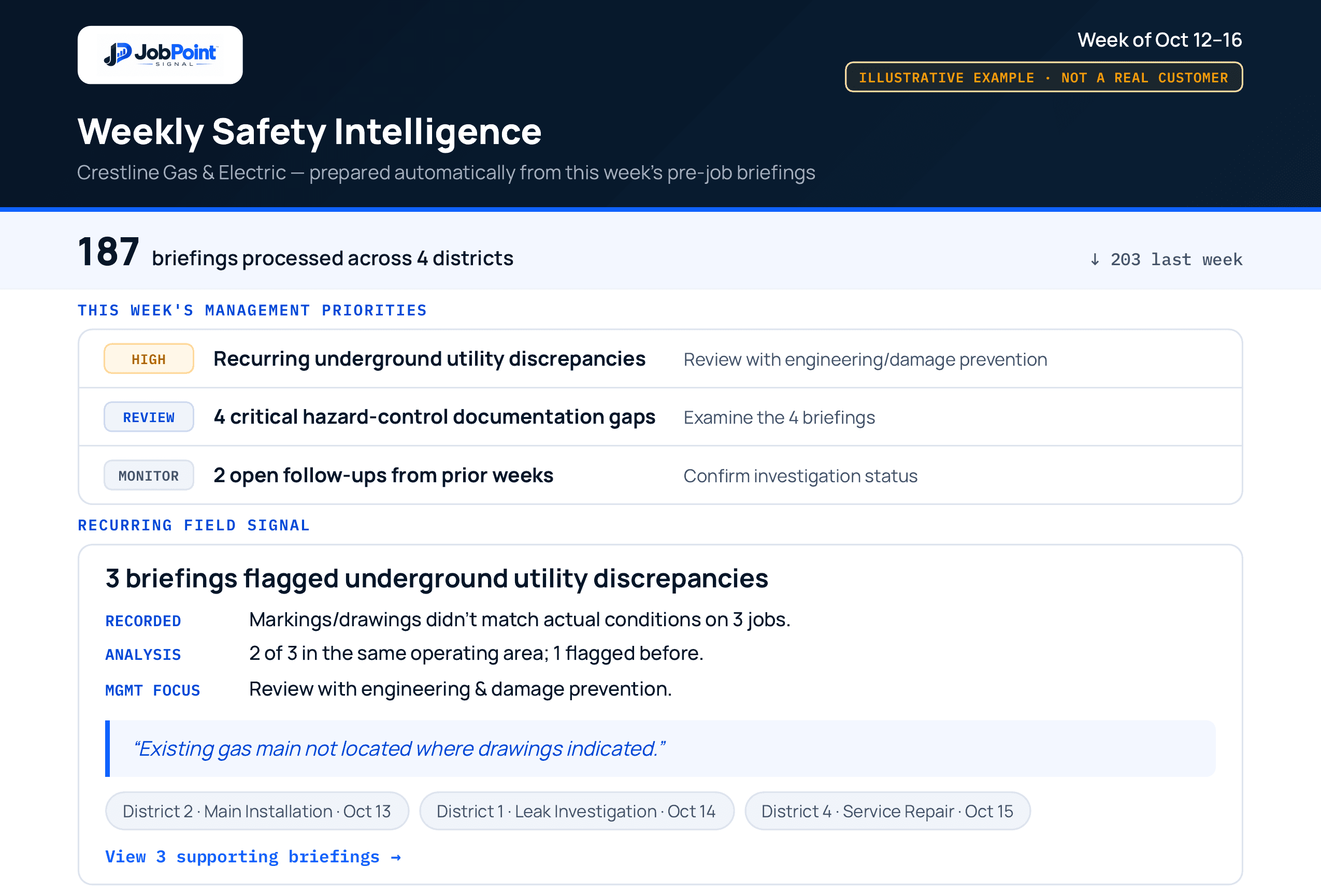The image size is (1321, 896).
Task: Click 2 of 3 in the same operating area text
Action: 476,654
